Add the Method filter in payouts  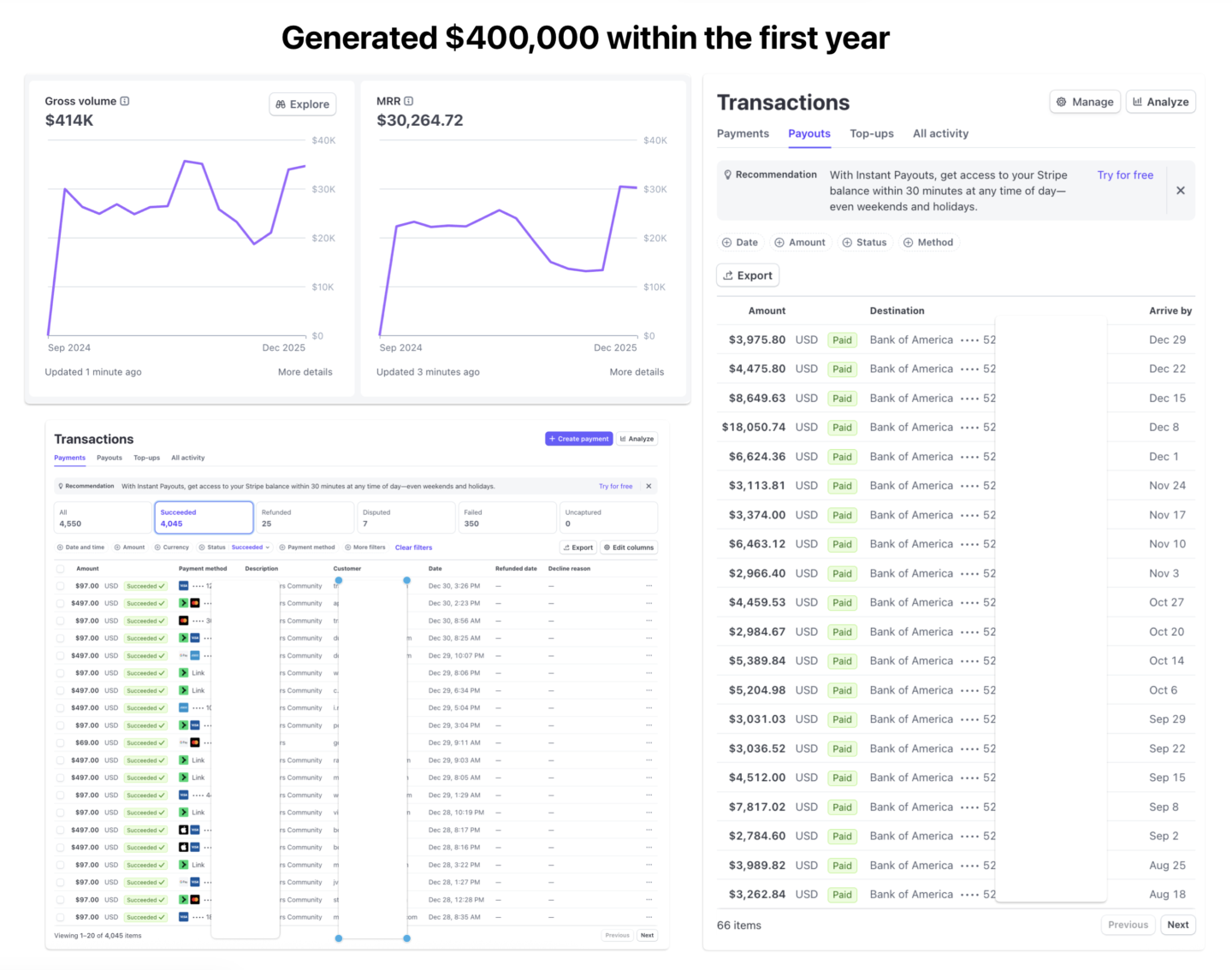click(928, 242)
